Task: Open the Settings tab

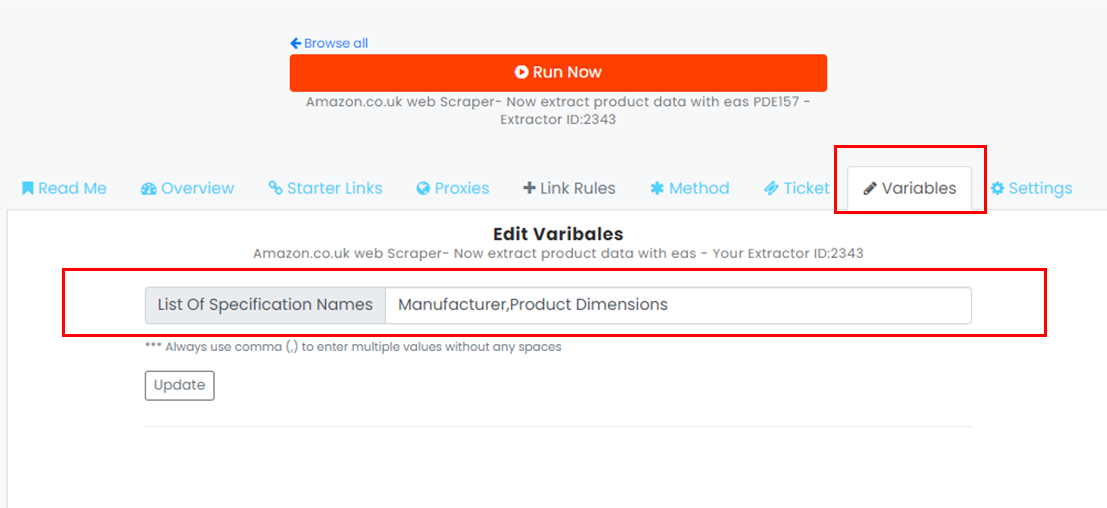Action: (1031, 188)
